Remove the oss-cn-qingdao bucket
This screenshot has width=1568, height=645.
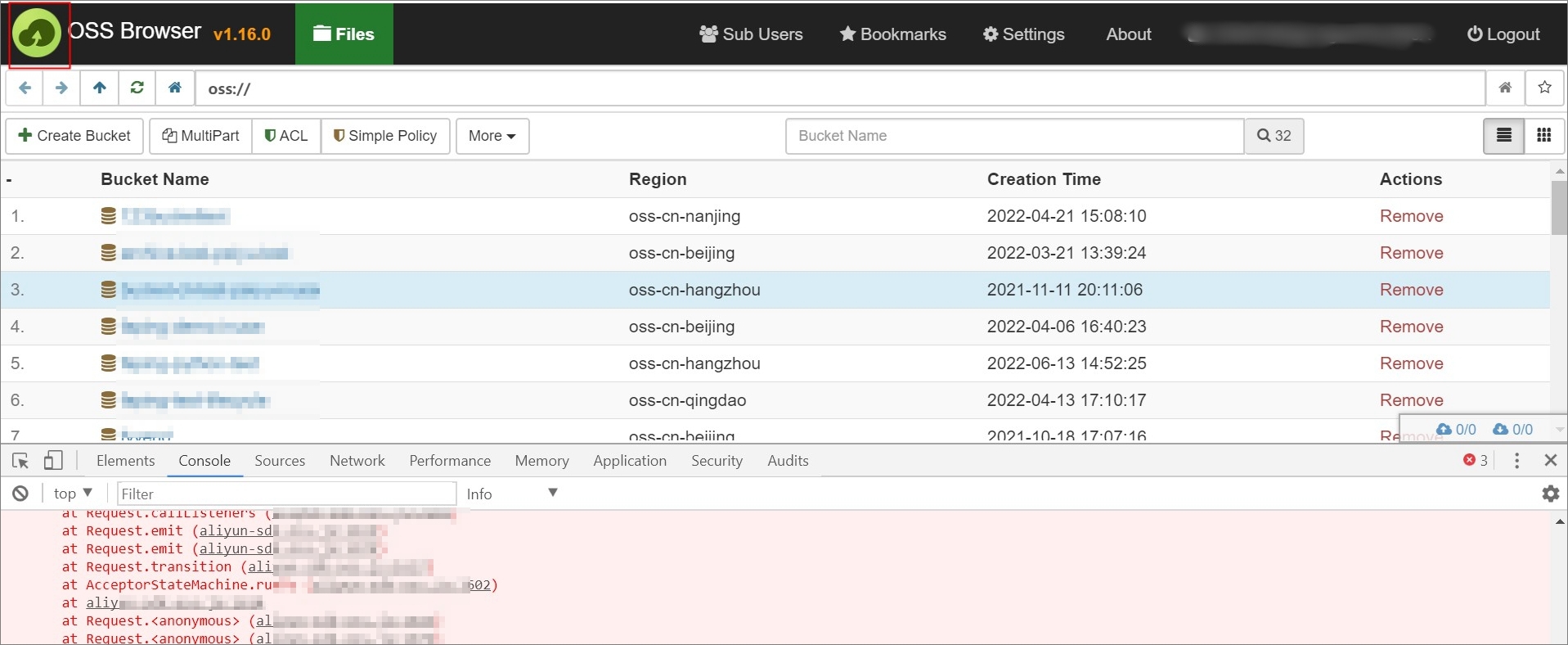(1411, 400)
